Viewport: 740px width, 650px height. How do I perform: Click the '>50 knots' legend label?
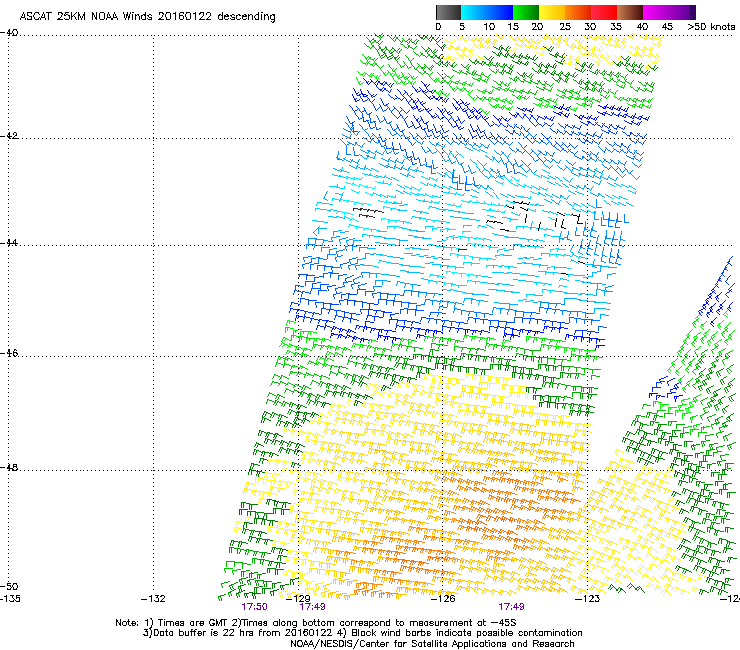pos(711,27)
